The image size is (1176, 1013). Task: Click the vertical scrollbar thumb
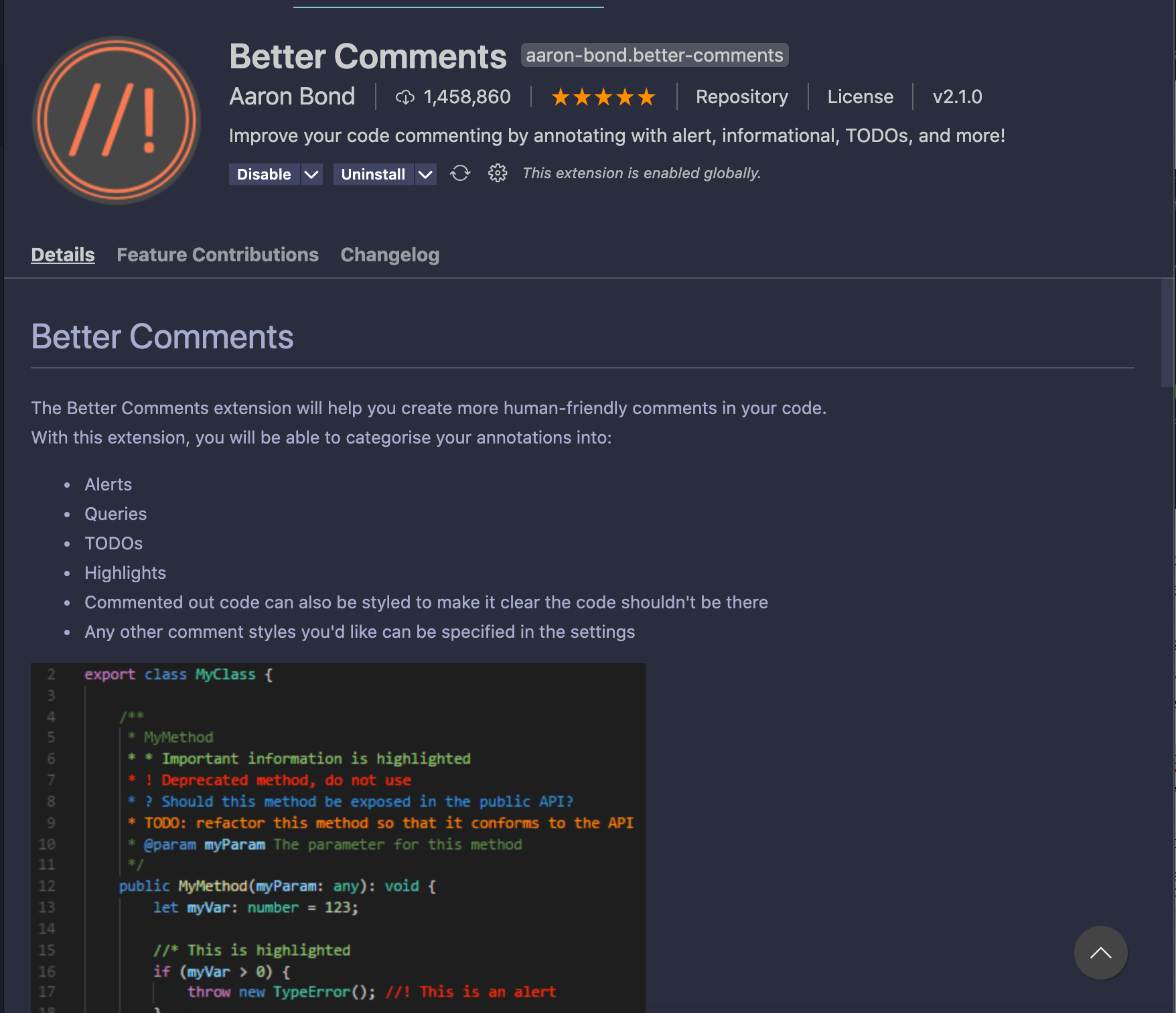(x=1168, y=333)
